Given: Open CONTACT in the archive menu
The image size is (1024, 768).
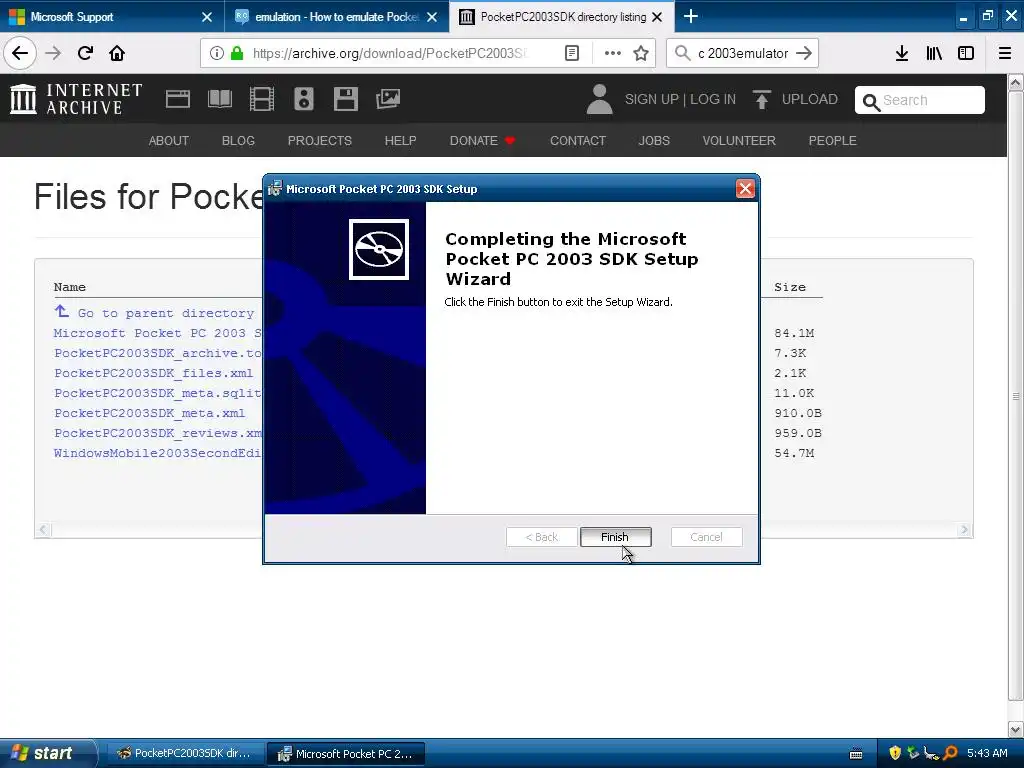Looking at the screenshot, I should tap(578, 140).
